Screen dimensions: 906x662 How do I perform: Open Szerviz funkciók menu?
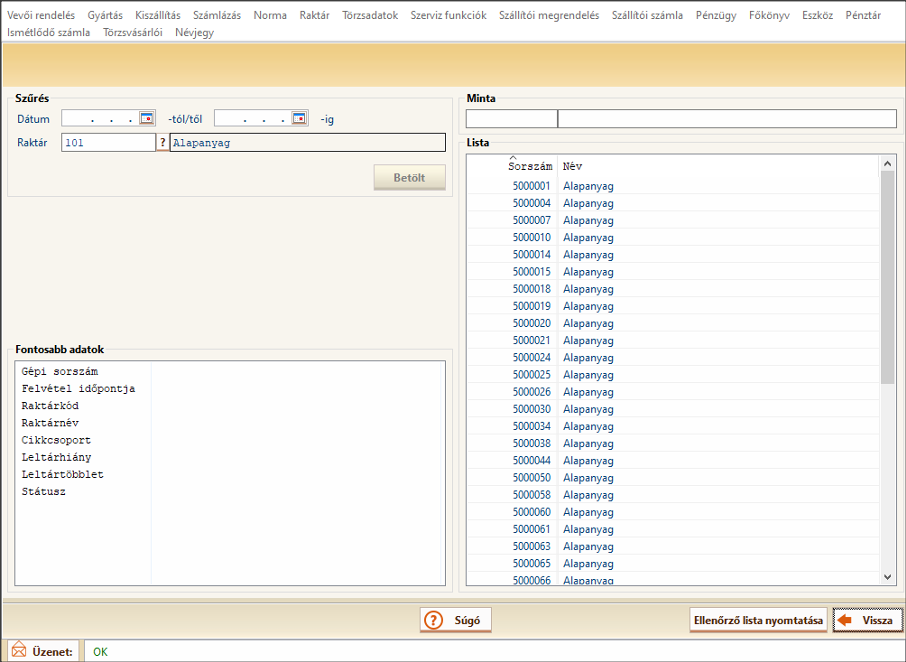[x=448, y=16]
